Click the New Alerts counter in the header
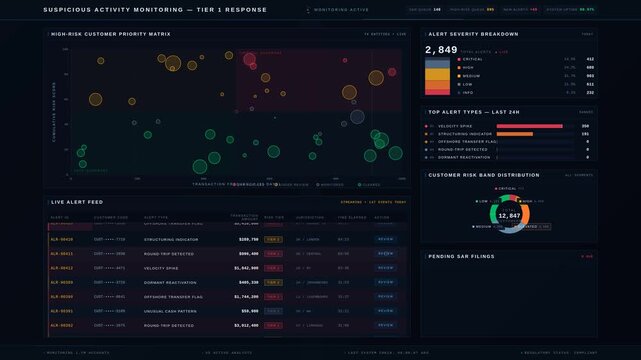The image size is (641, 360). 520,9
